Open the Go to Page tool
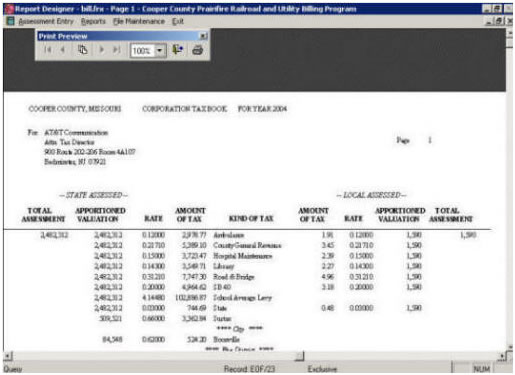515x375 pixels. (82, 50)
